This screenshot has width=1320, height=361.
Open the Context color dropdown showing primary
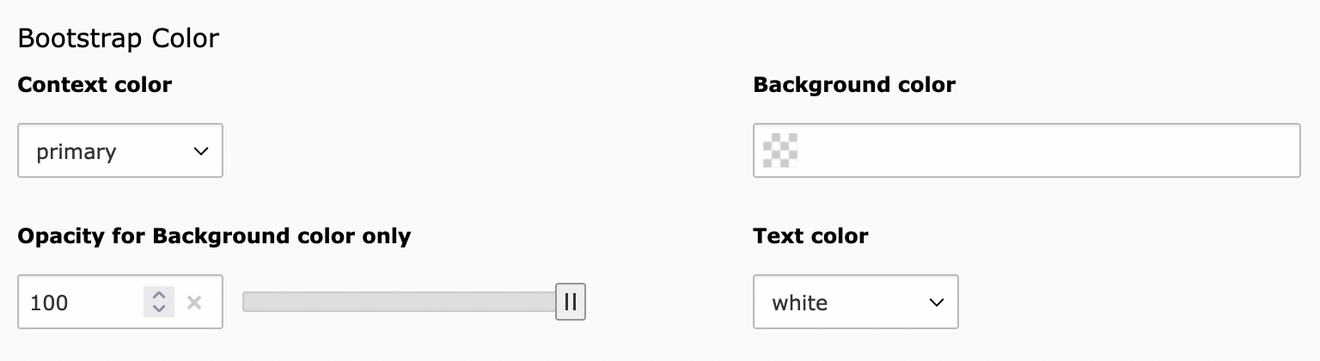pyautogui.click(x=120, y=151)
